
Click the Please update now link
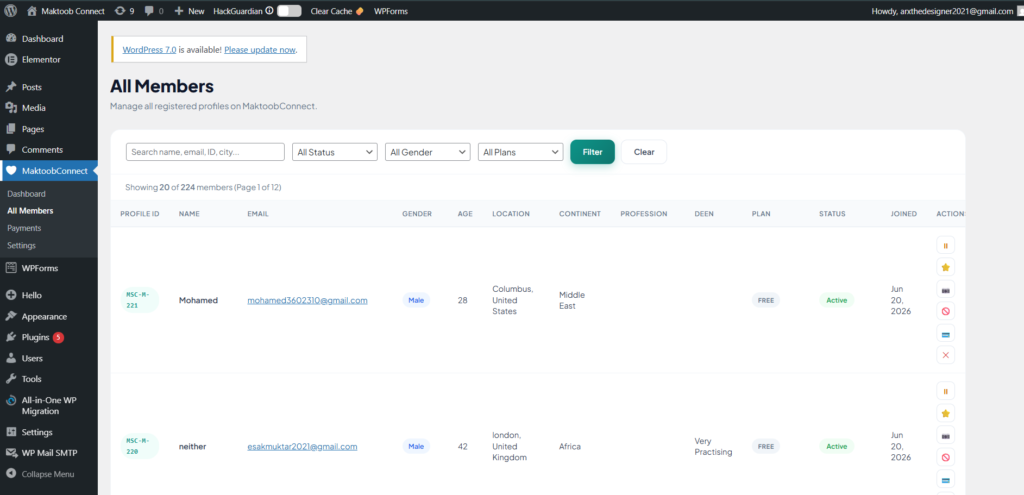[260, 50]
